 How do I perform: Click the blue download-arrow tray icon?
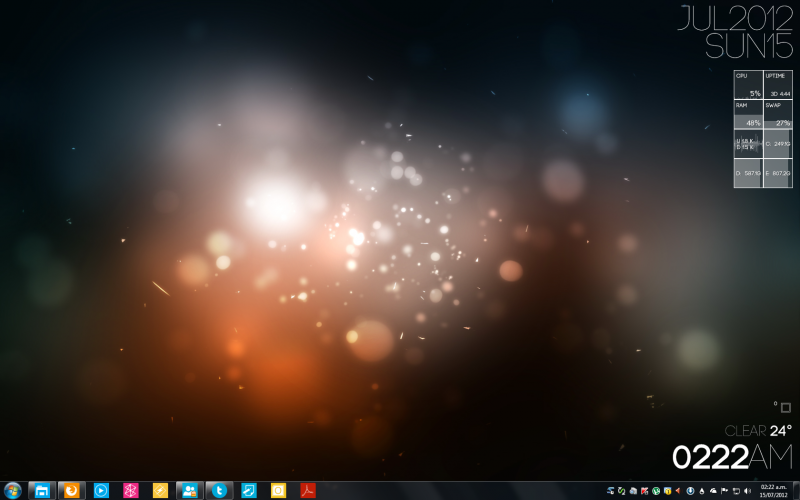pos(690,491)
